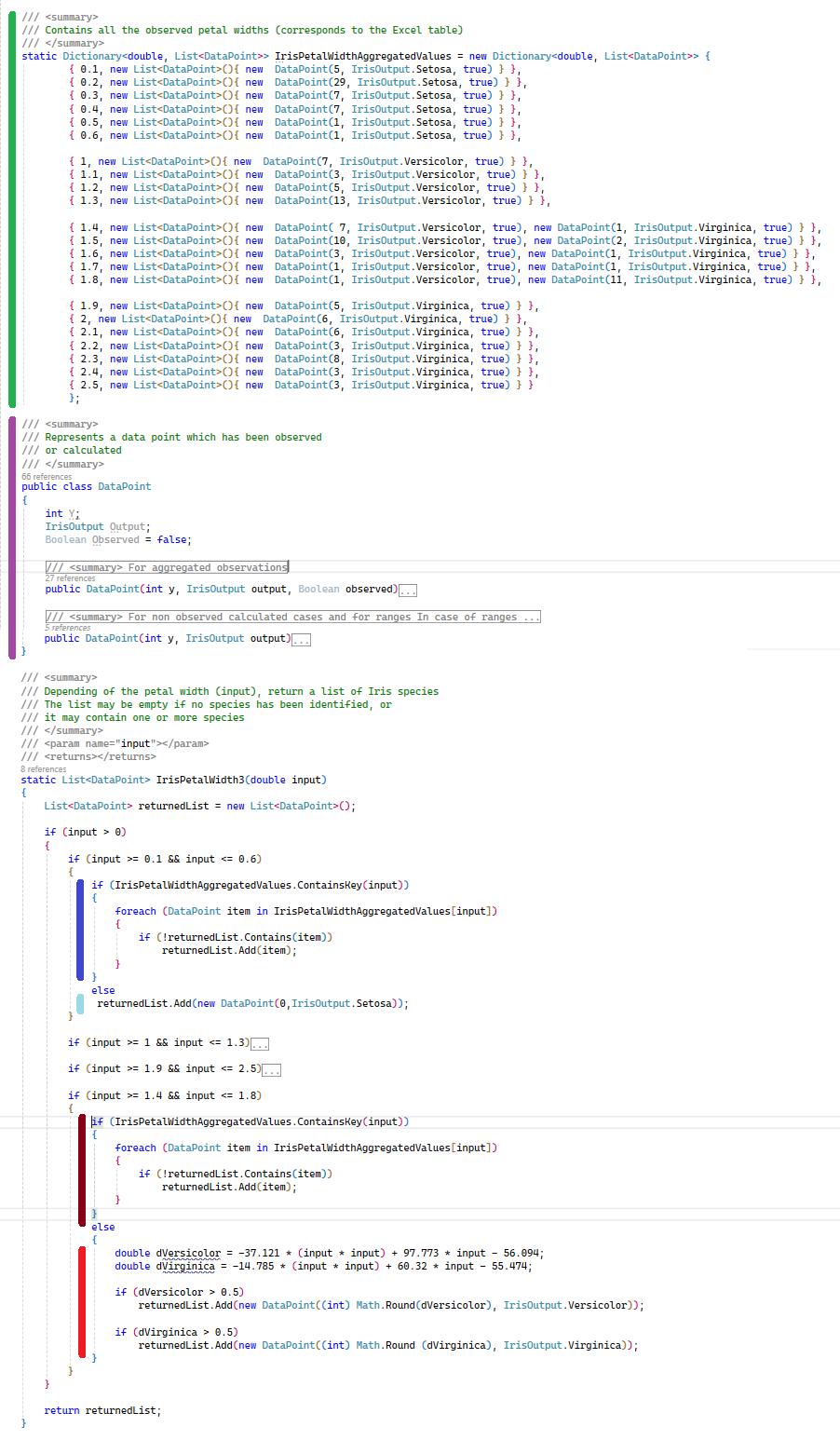Open the '27 references' CodeLens link

(x=70, y=577)
